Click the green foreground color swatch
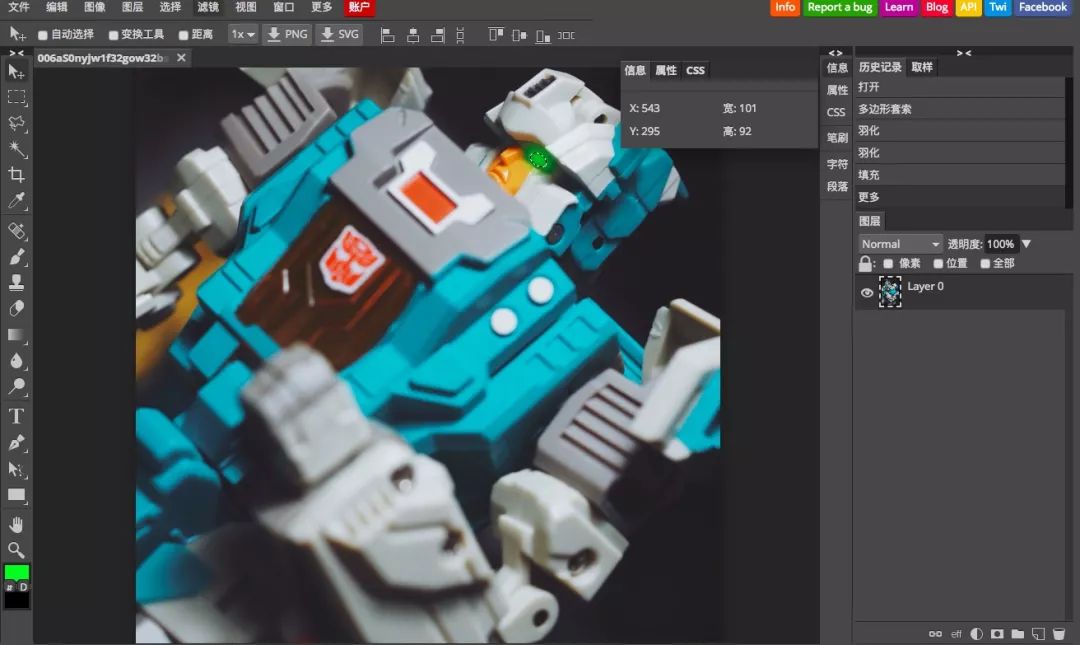 pyautogui.click(x=17, y=573)
